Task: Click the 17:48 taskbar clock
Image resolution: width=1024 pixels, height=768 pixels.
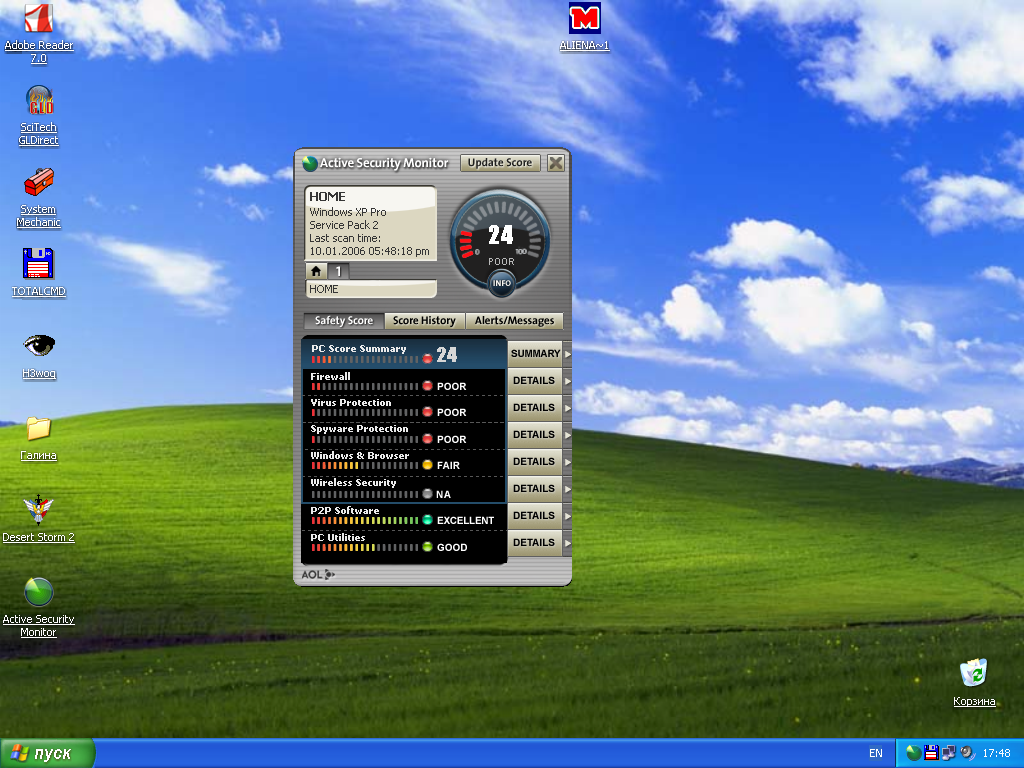Action: [997, 754]
